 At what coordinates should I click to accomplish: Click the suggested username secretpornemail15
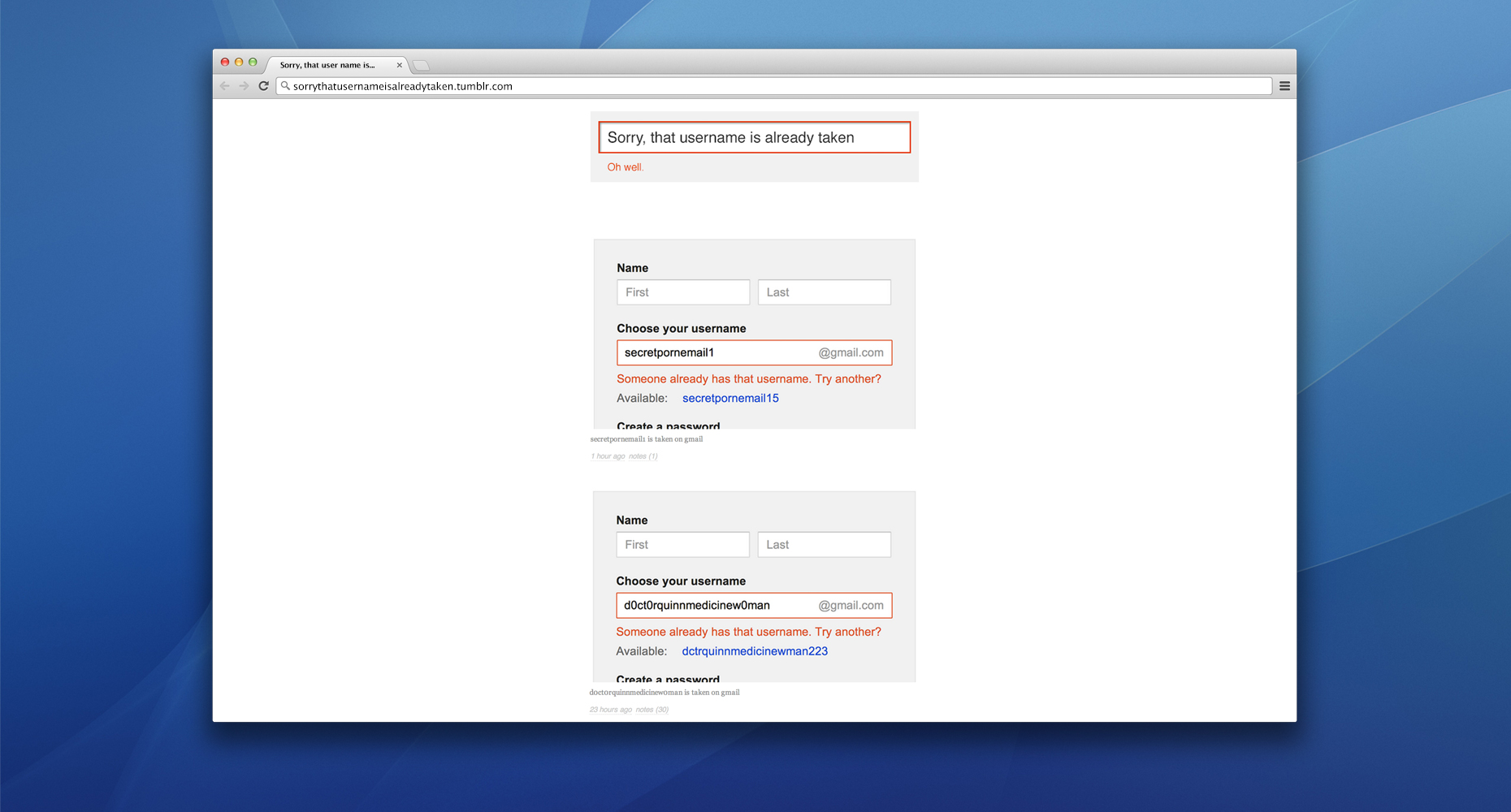[730, 398]
